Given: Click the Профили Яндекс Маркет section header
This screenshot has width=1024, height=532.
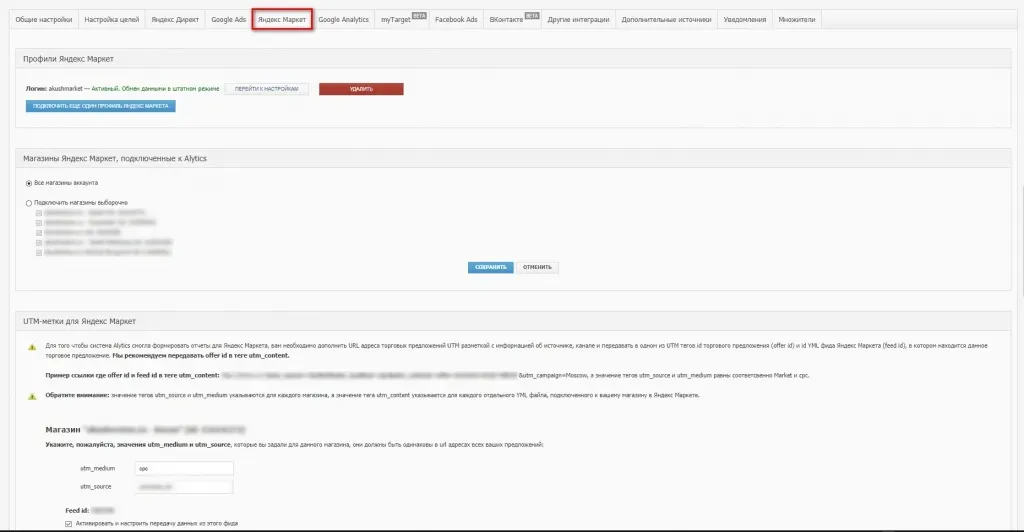Looking at the screenshot, I should [x=513, y=59].
